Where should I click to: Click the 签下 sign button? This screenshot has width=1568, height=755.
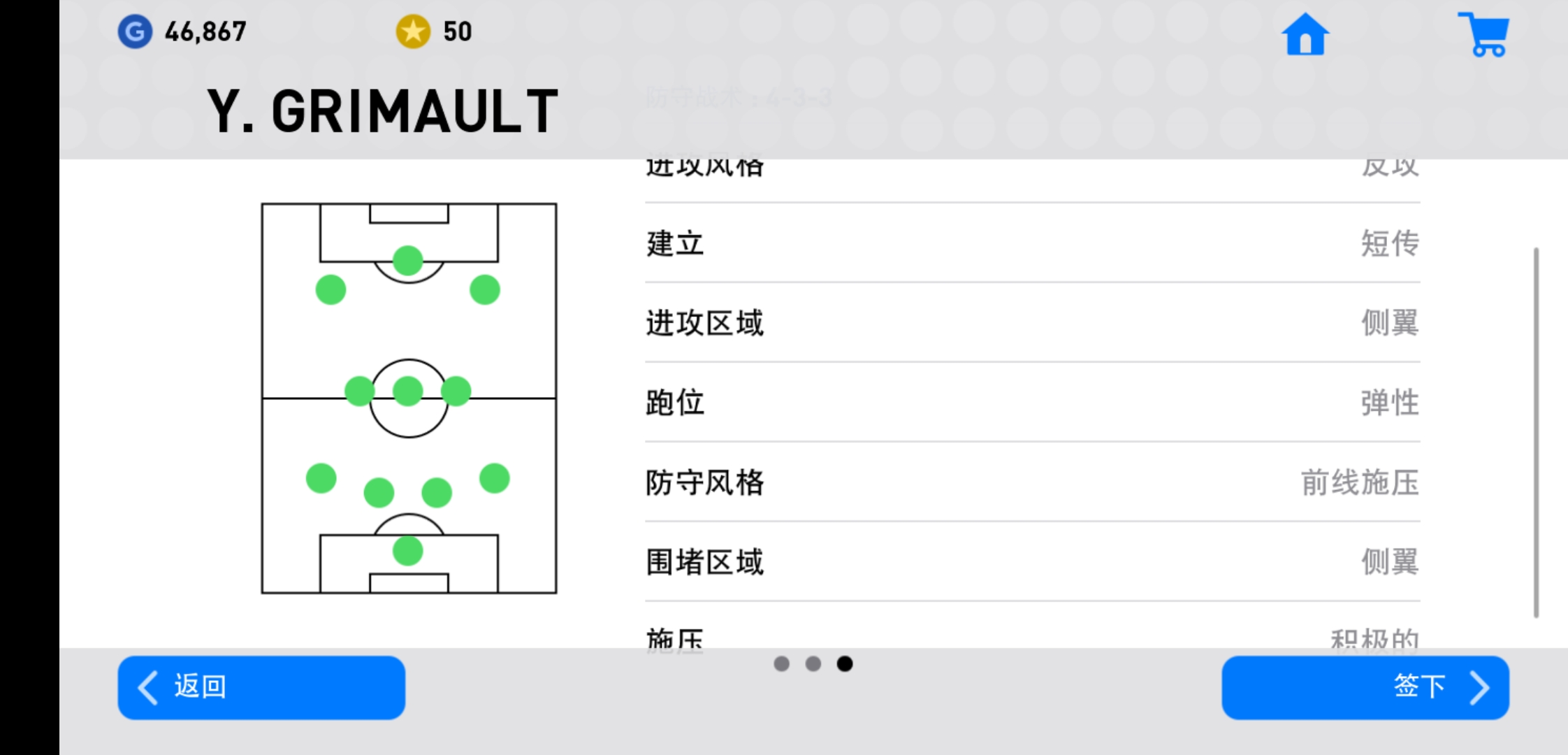[1365, 688]
